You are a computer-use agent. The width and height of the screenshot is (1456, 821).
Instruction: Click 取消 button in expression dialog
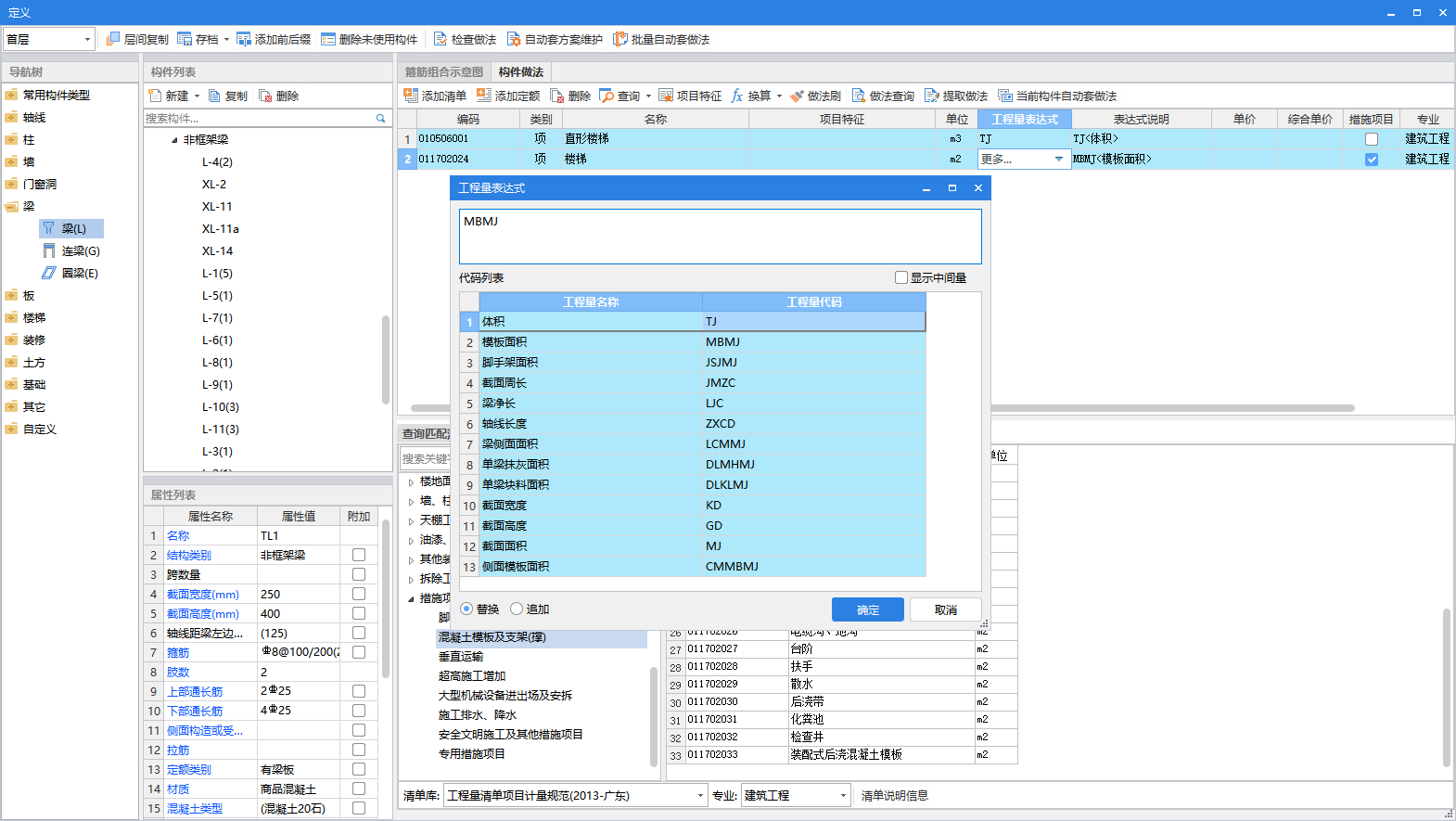946,609
